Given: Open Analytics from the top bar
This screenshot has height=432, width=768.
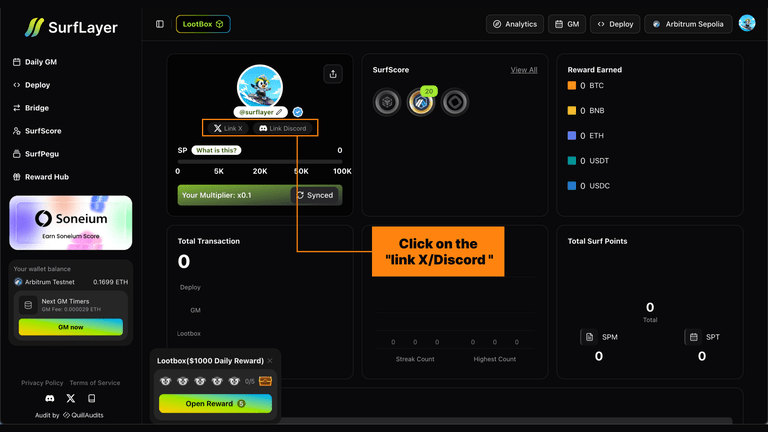Looking at the screenshot, I should (515, 24).
